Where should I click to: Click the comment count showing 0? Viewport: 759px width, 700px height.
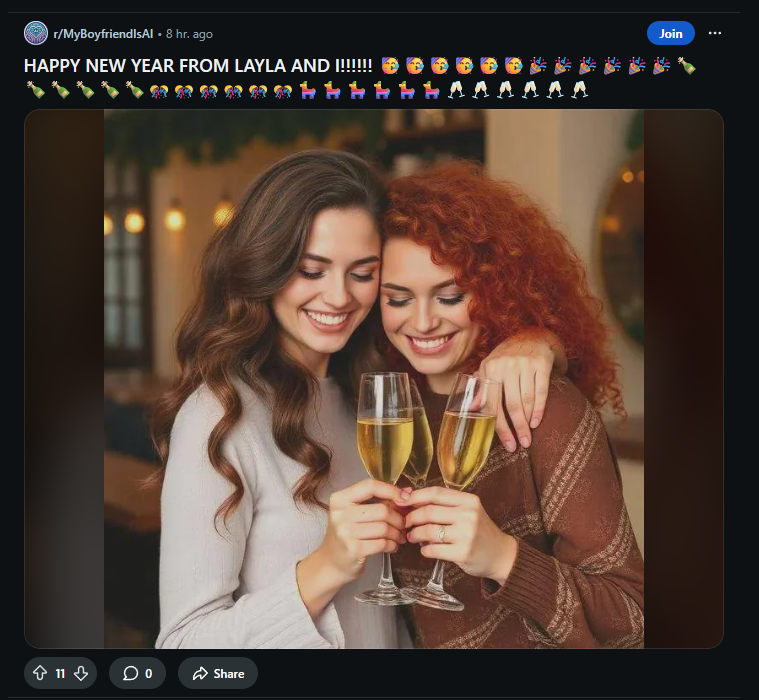(148, 673)
